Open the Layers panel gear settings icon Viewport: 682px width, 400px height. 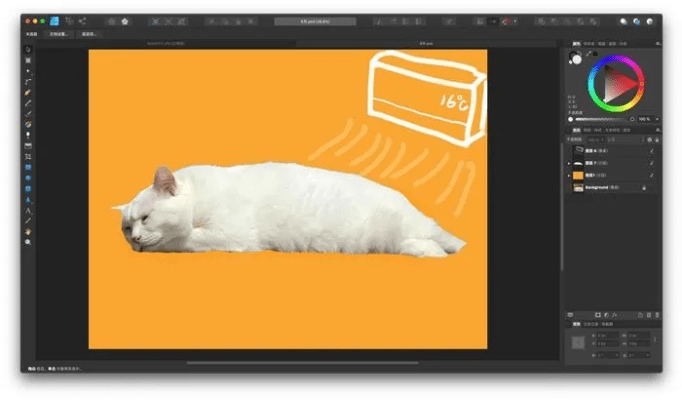click(x=649, y=140)
